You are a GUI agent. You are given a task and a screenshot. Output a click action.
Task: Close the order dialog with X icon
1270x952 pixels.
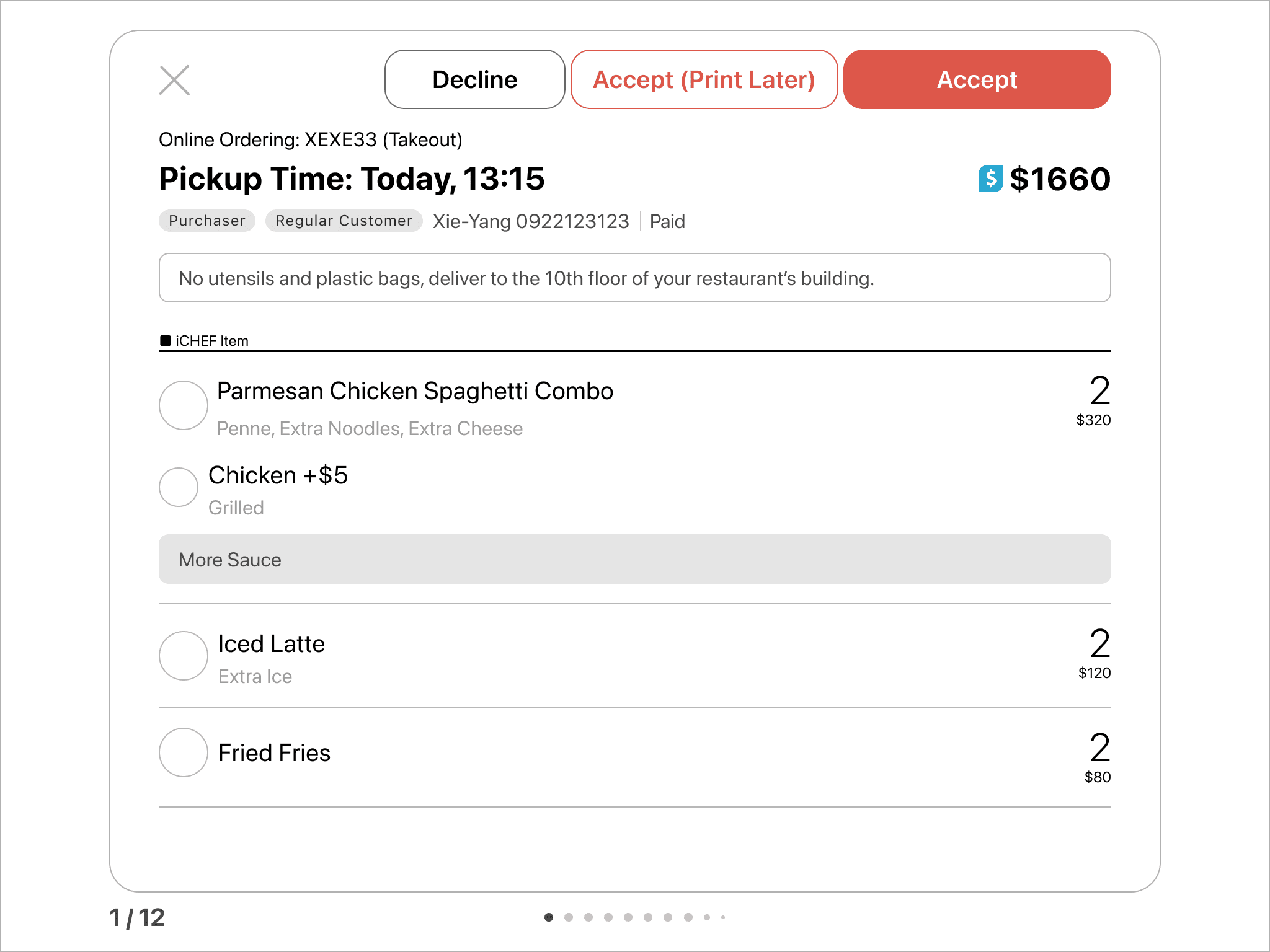[174, 81]
